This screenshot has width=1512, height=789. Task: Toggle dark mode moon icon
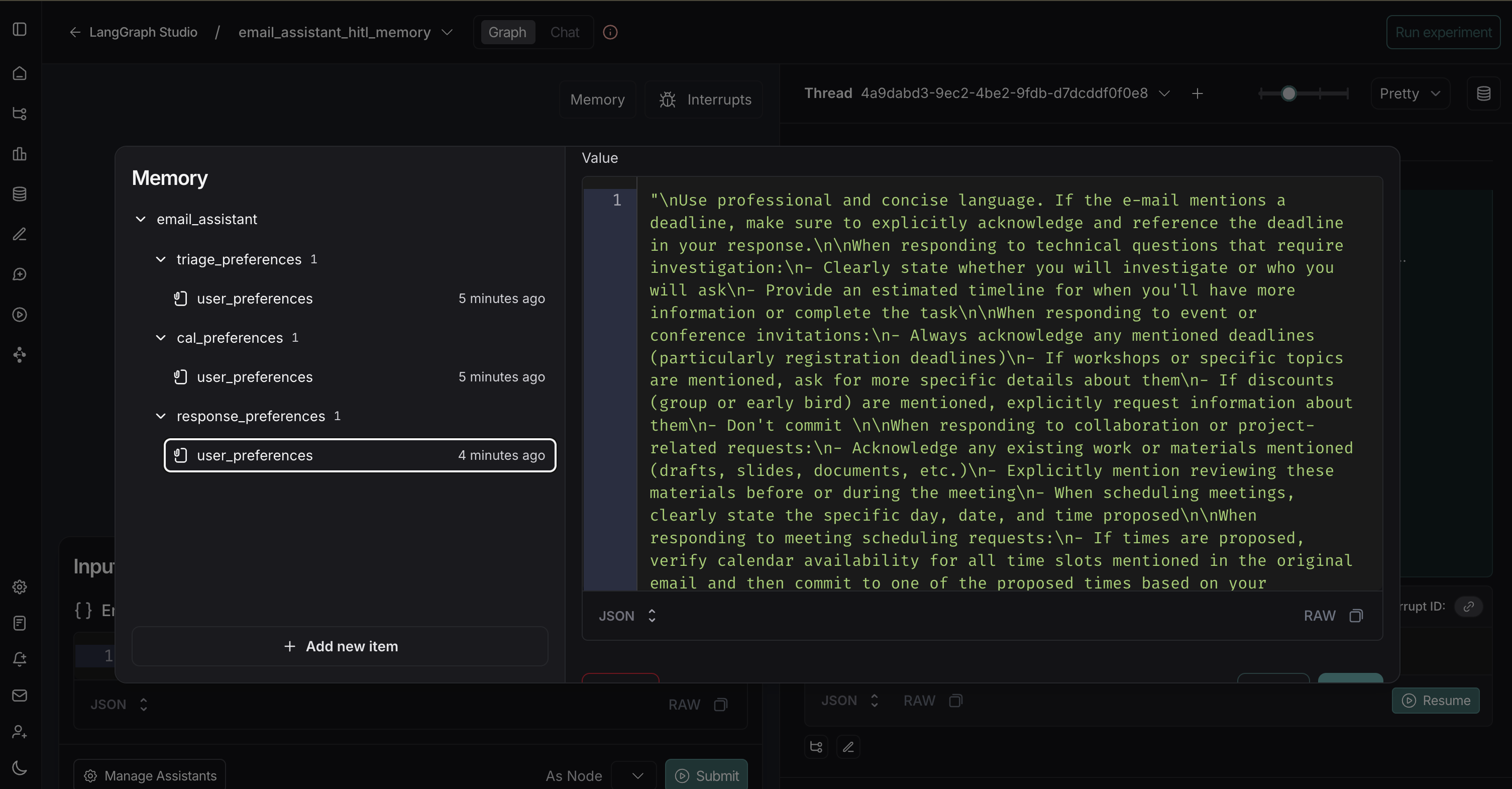click(x=20, y=767)
